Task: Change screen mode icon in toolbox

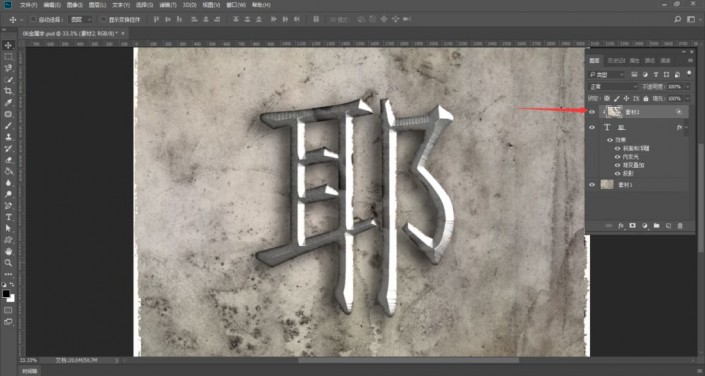Action: click(x=8, y=322)
